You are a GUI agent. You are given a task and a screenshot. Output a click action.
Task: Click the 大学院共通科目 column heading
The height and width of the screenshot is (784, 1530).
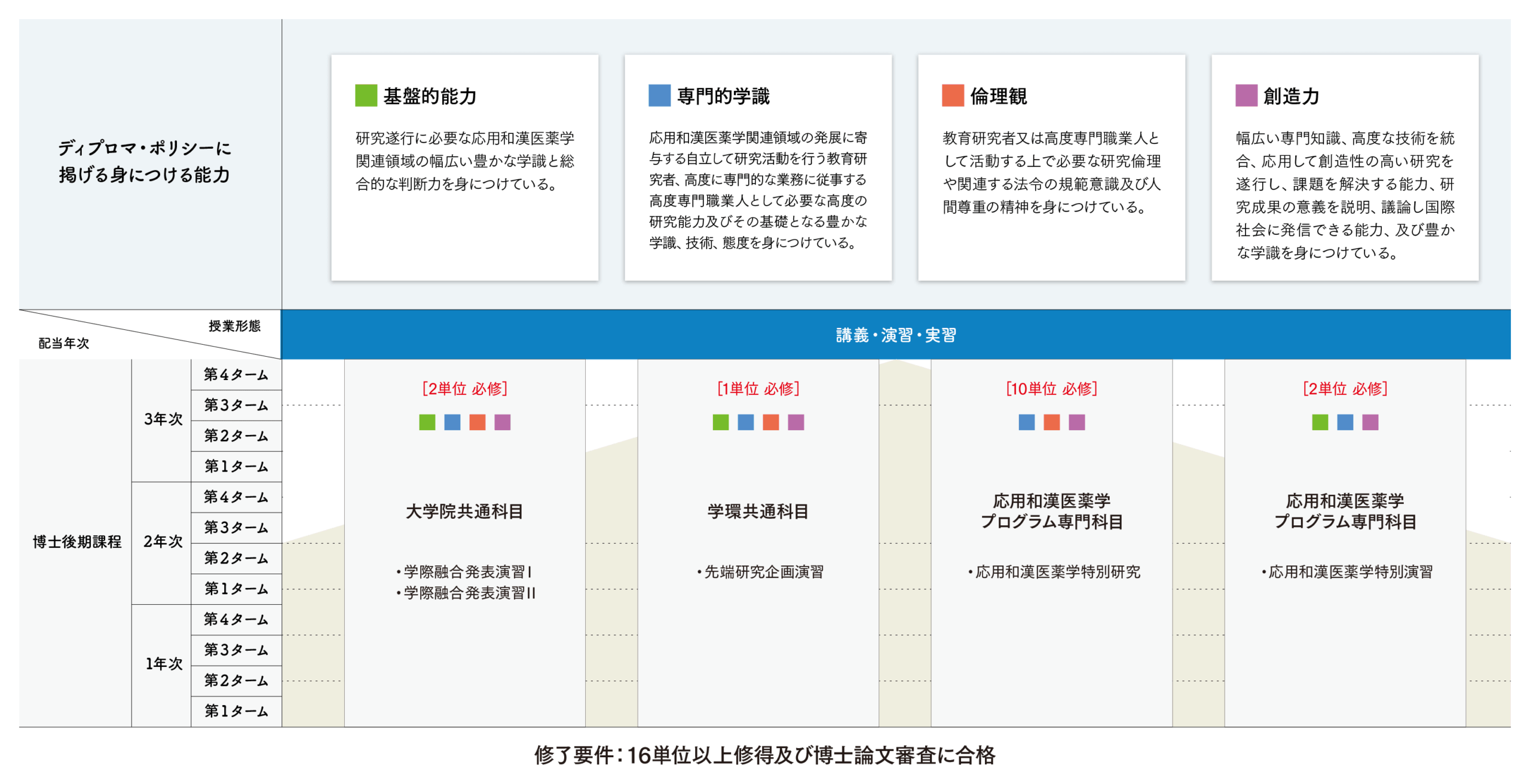[x=464, y=512]
